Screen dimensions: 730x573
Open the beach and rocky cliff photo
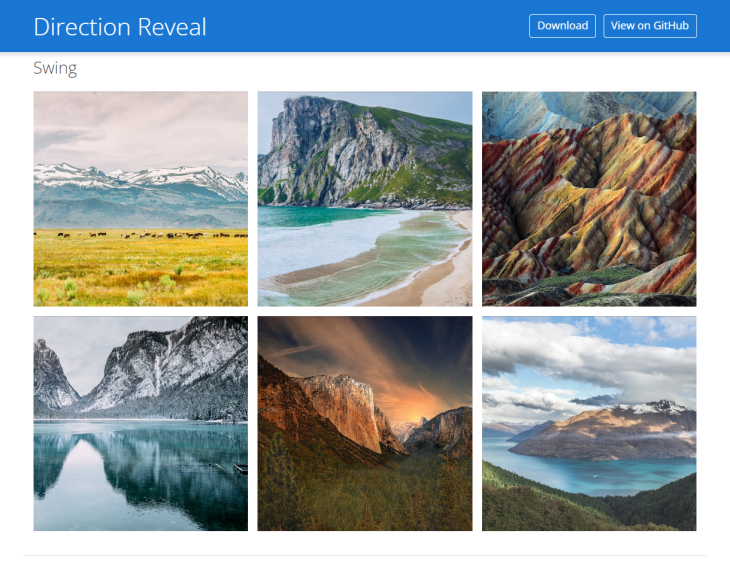(365, 199)
